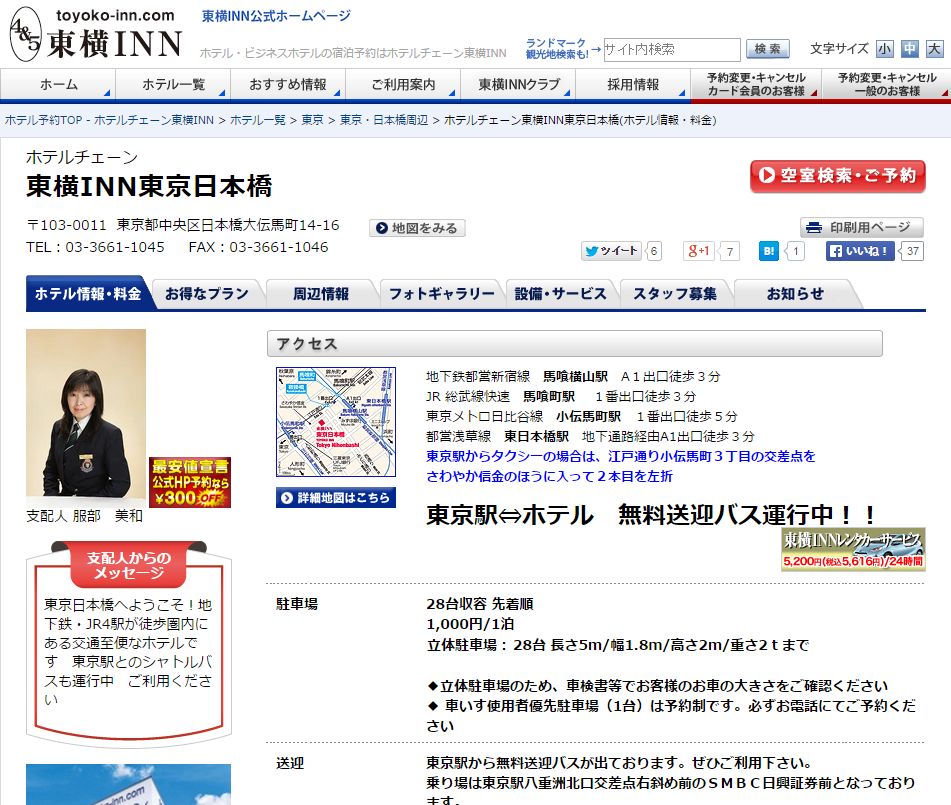The height and width of the screenshot is (805, 951).
Task: Click the 地図をみる map button
Action: tap(417, 228)
